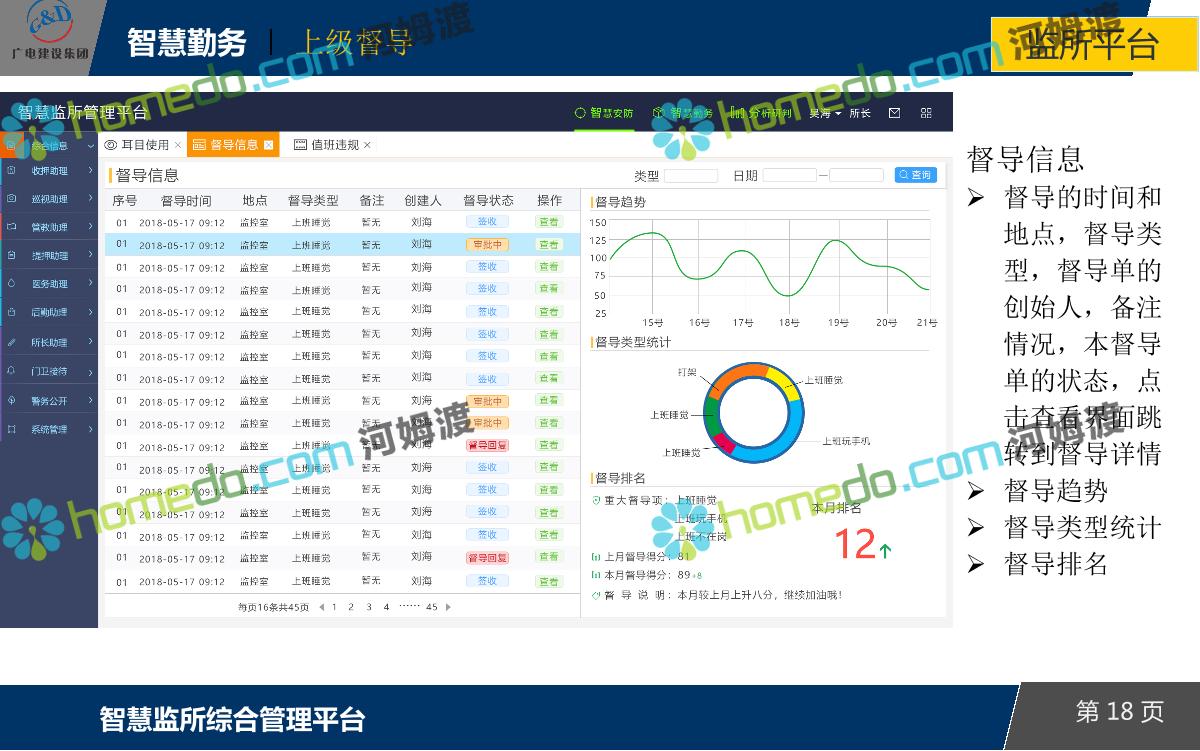Click the 日期 start date field
Screen dimensions: 1200x751
point(790,175)
